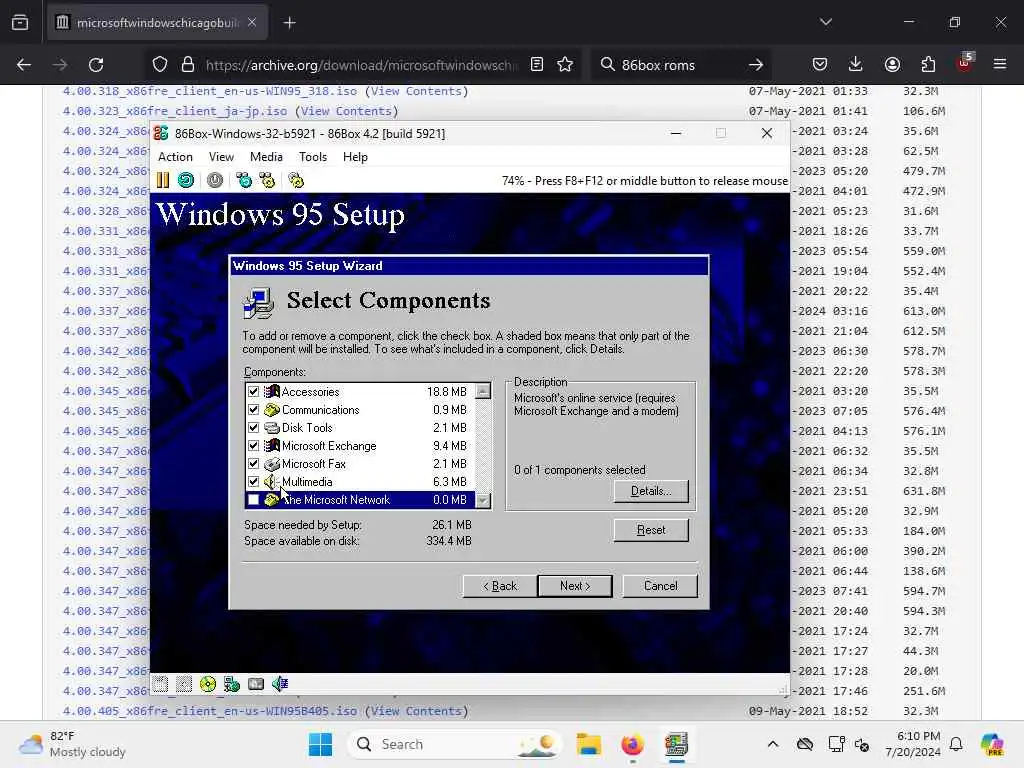The image size is (1024, 768).
Task: Uncheck Microsoft Exchange checkbox
Action: 253,446
